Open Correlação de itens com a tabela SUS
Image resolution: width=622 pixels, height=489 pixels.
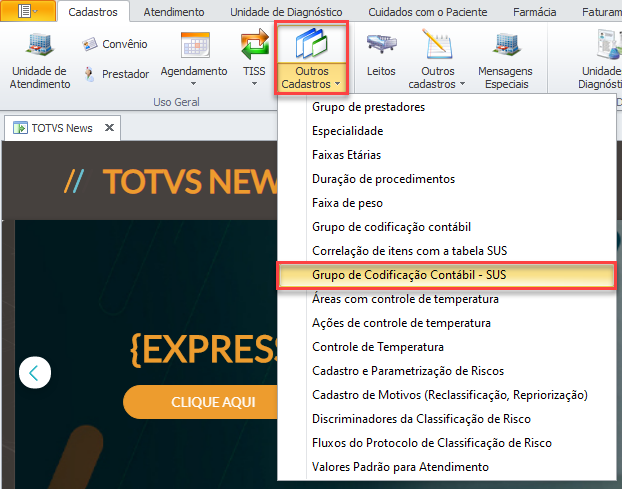pos(447,251)
